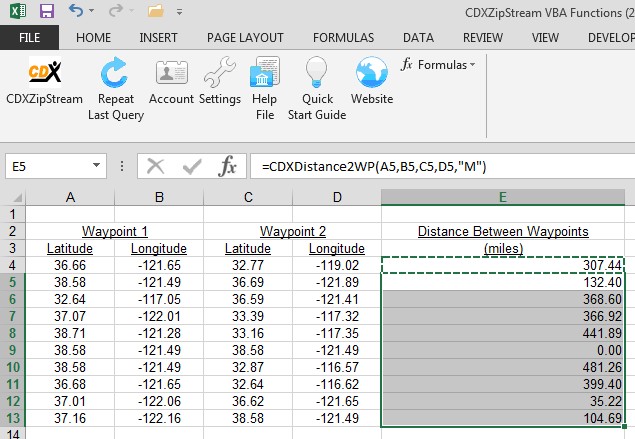
Task: Click cell containing 38.71
Action: click(70, 333)
